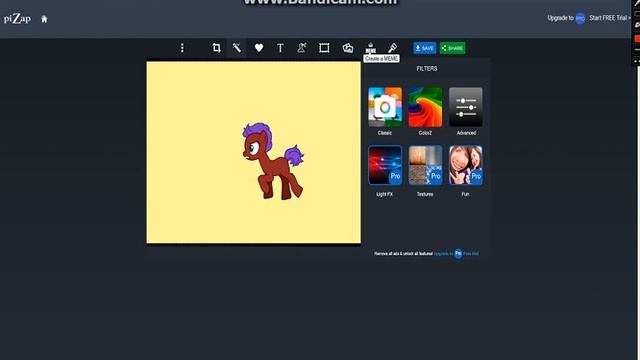Click Start FREE Trial link
This screenshot has width=640, height=360.
pyautogui.click(x=609, y=18)
